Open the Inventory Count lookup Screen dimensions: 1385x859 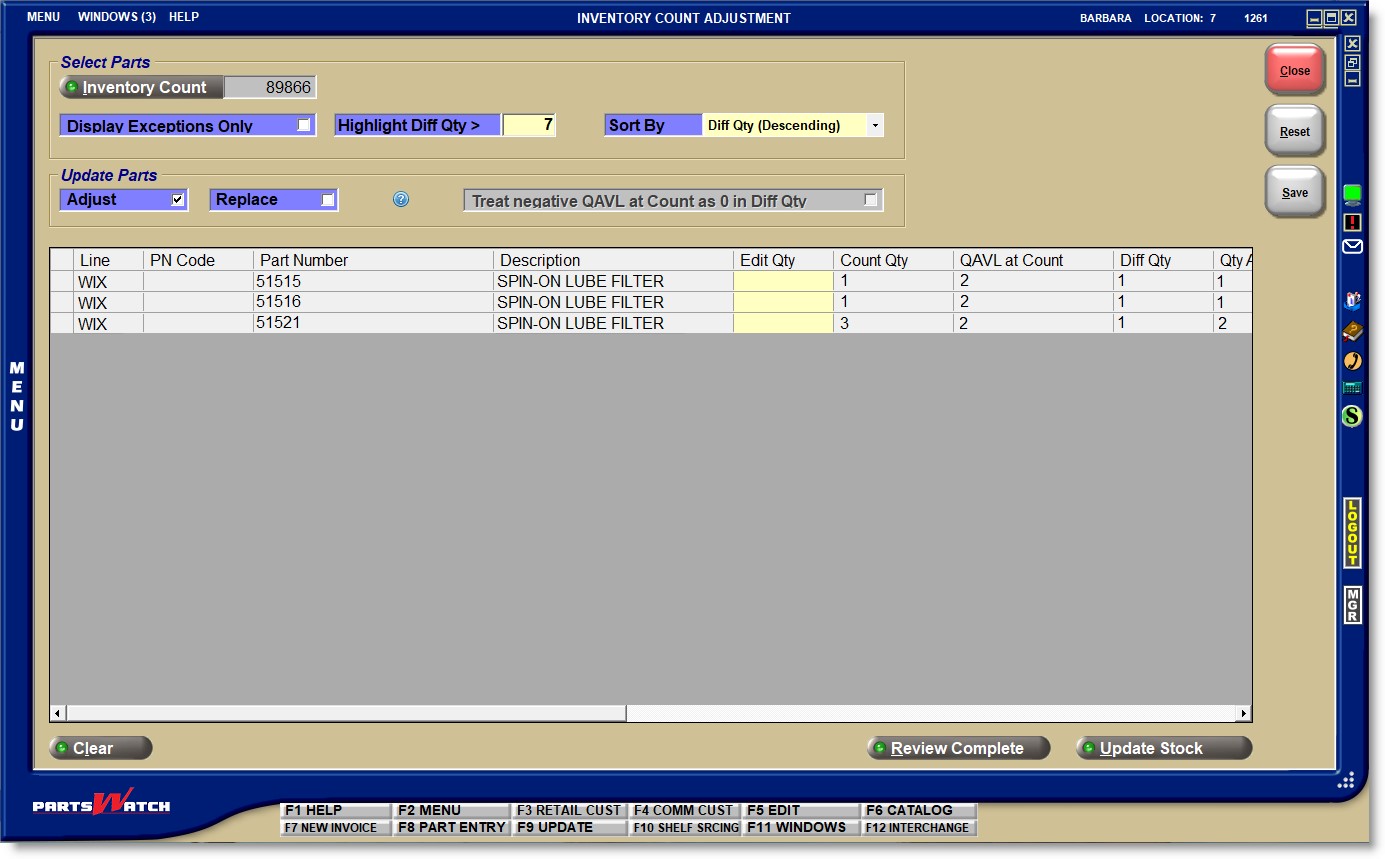click(142, 88)
